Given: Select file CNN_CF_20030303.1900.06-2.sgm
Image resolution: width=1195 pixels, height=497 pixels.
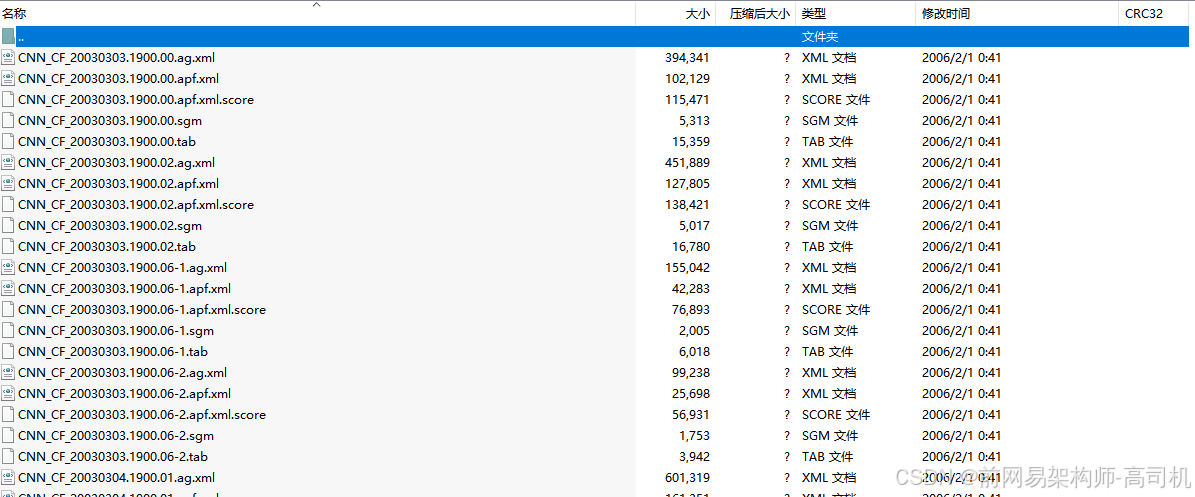Looking at the screenshot, I should point(117,436).
